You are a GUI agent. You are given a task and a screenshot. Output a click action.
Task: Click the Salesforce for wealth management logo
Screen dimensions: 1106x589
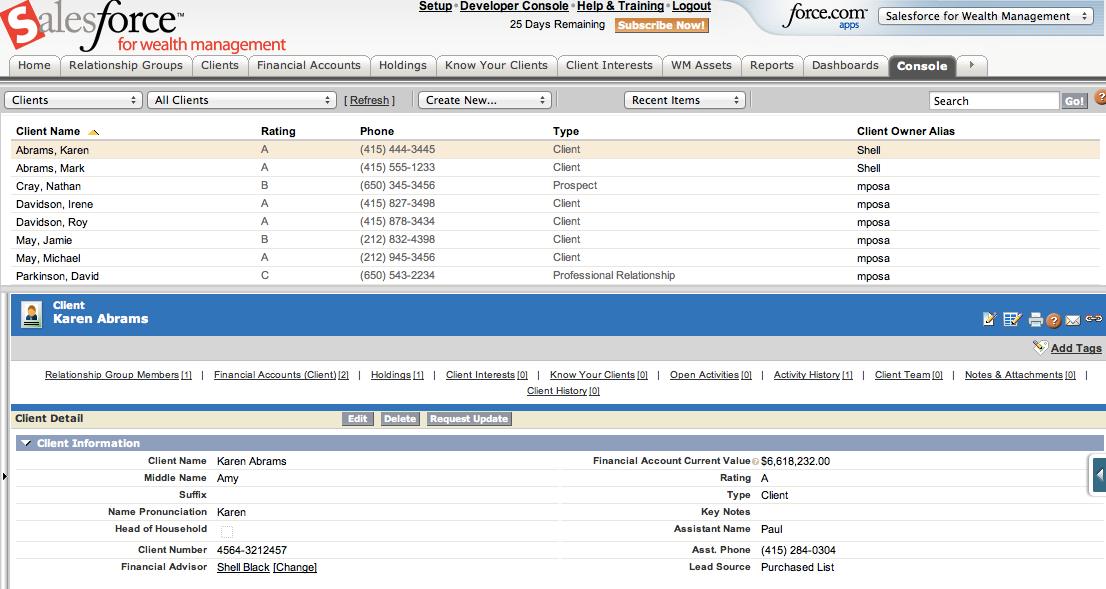(145, 27)
